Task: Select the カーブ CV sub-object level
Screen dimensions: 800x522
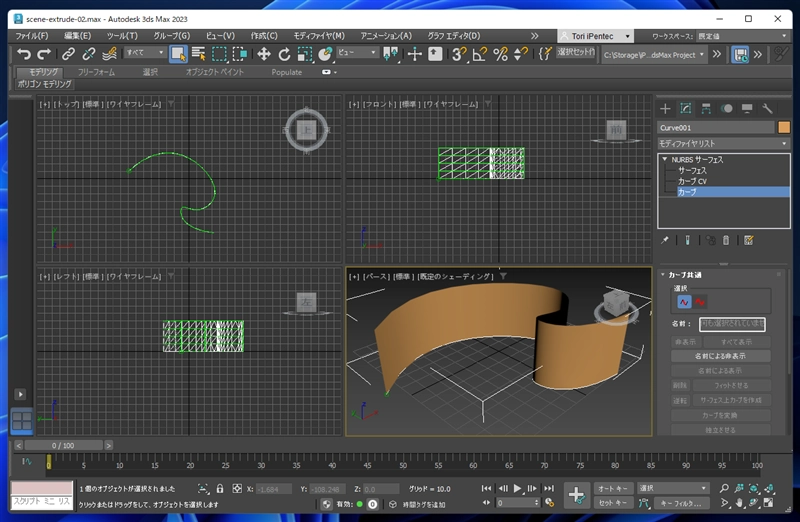Action: tap(692, 181)
